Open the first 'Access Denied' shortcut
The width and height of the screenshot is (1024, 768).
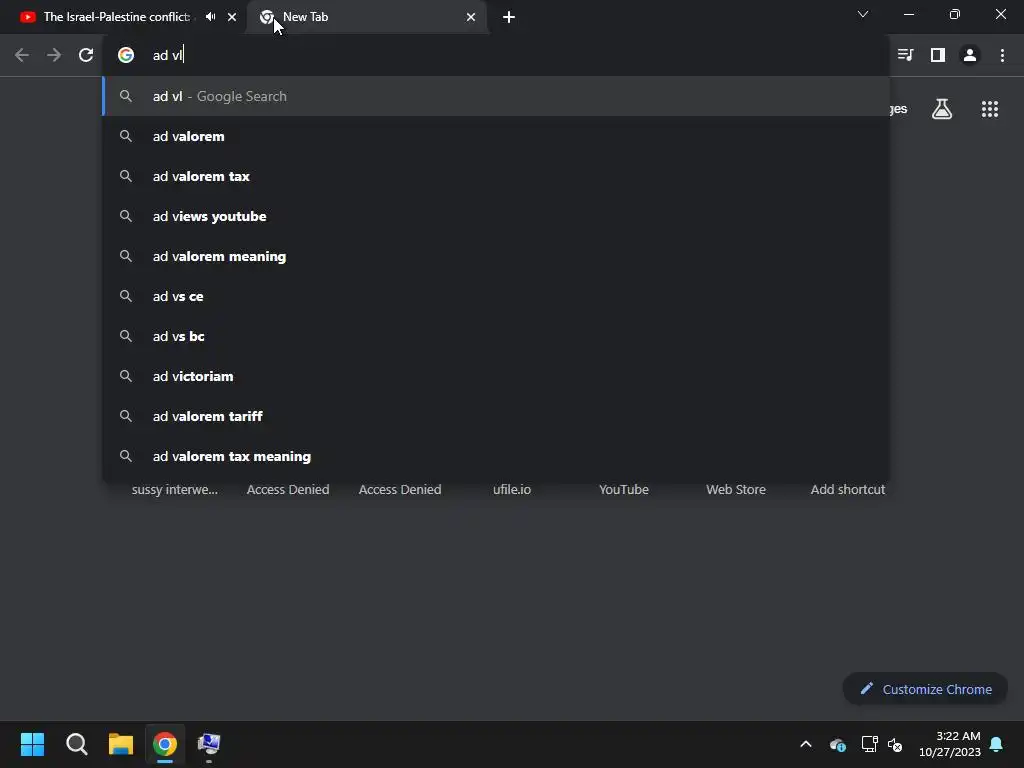click(288, 489)
